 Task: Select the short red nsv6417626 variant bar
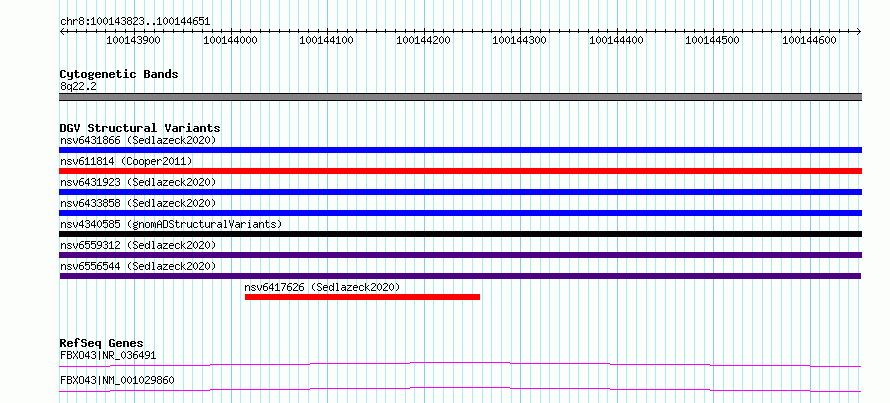362,297
